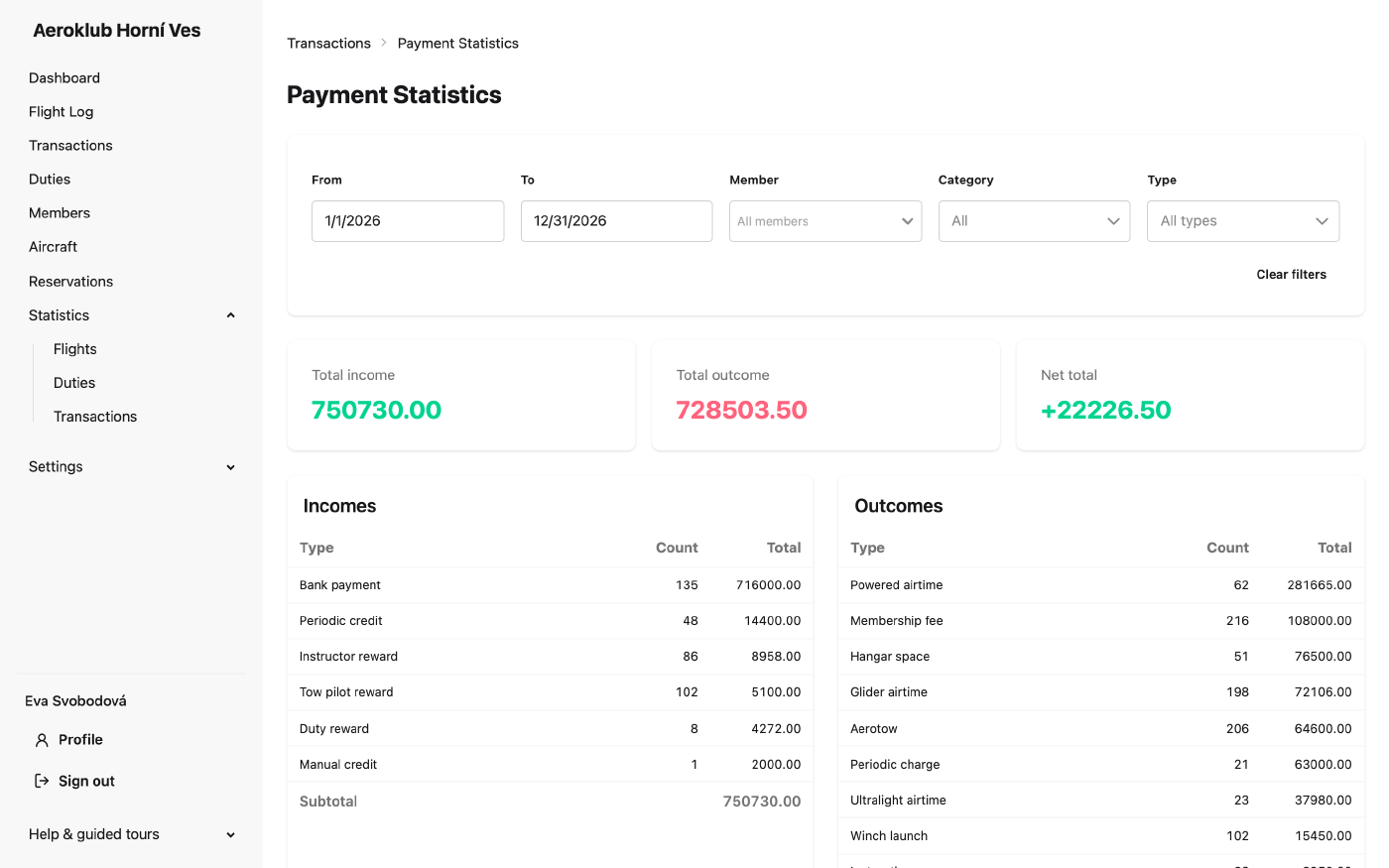Click the From date field

[x=408, y=221]
